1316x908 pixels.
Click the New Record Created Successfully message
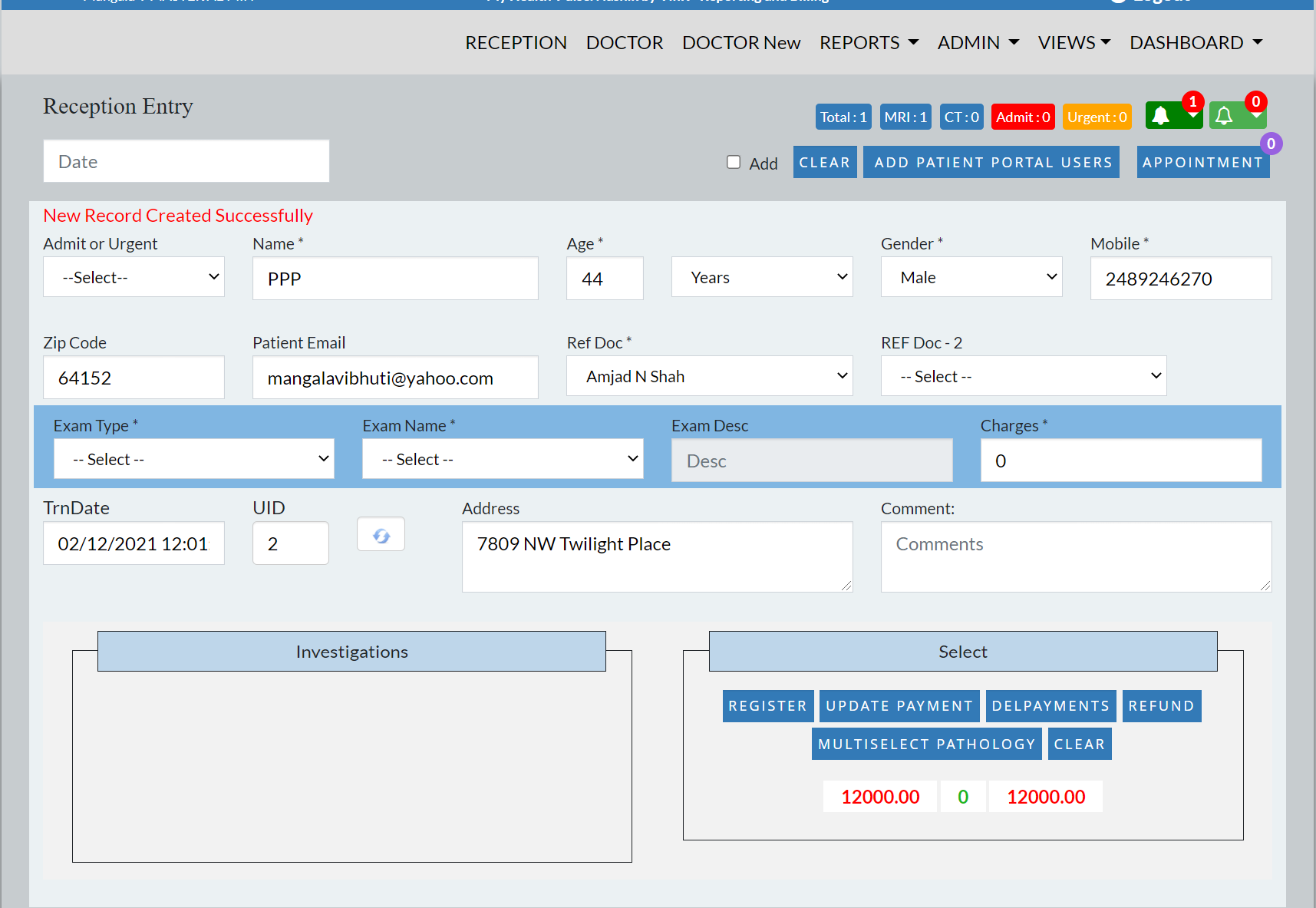(178, 216)
